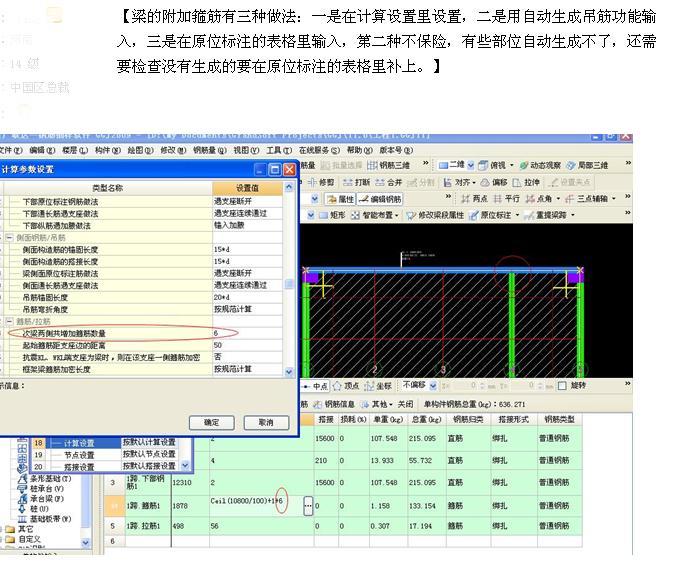
Task: Click the 设置值 column header
Action: pyautogui.click(x=248, y=188)
